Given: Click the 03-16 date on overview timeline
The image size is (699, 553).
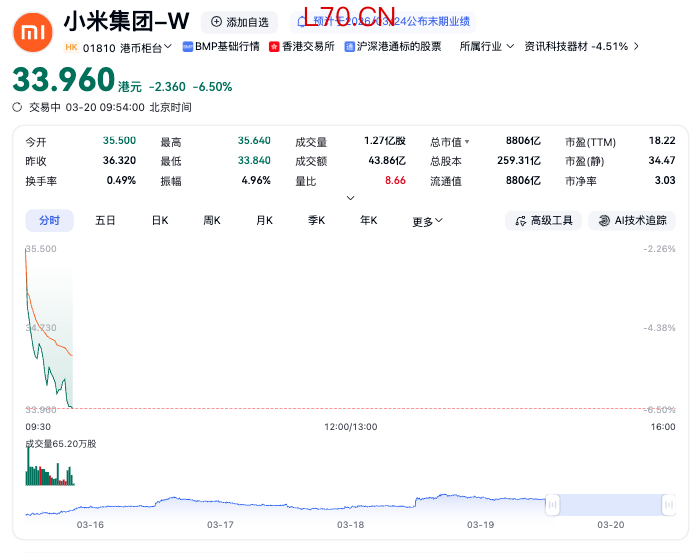Looking at the screenshot, I should (90, 525).
